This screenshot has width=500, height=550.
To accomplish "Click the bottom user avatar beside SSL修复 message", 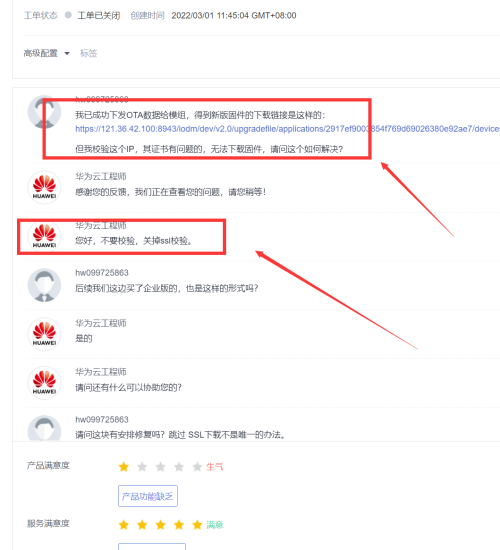I will click(44, 428).
